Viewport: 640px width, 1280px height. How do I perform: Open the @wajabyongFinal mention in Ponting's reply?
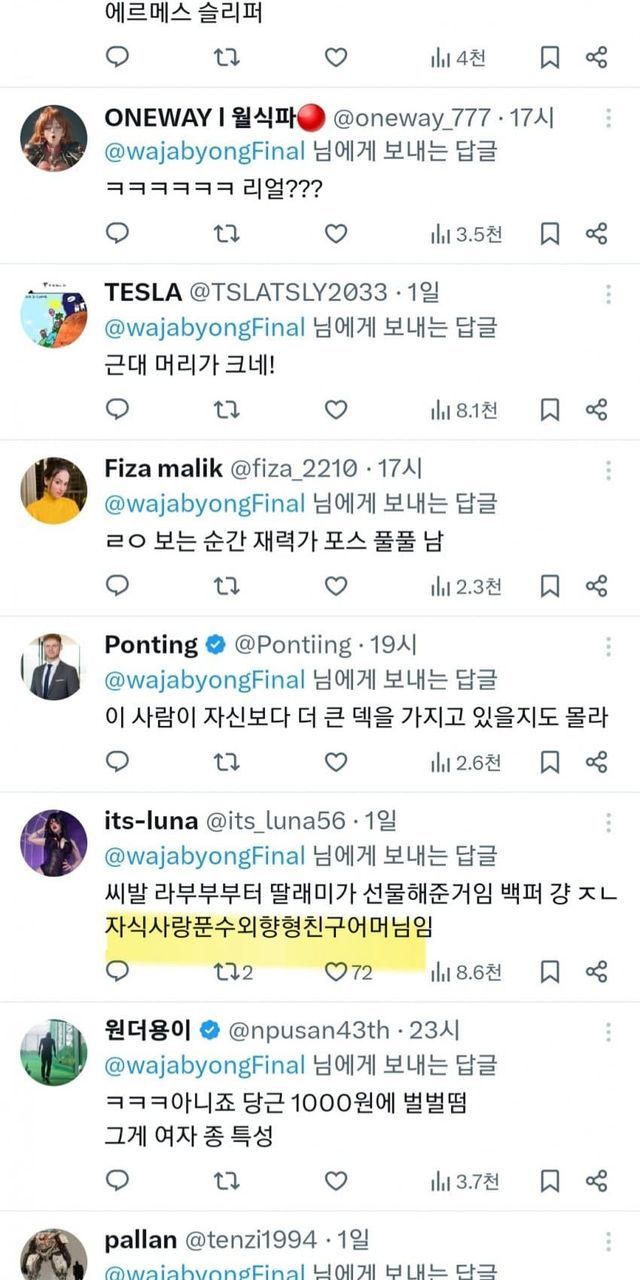[205, 680]
